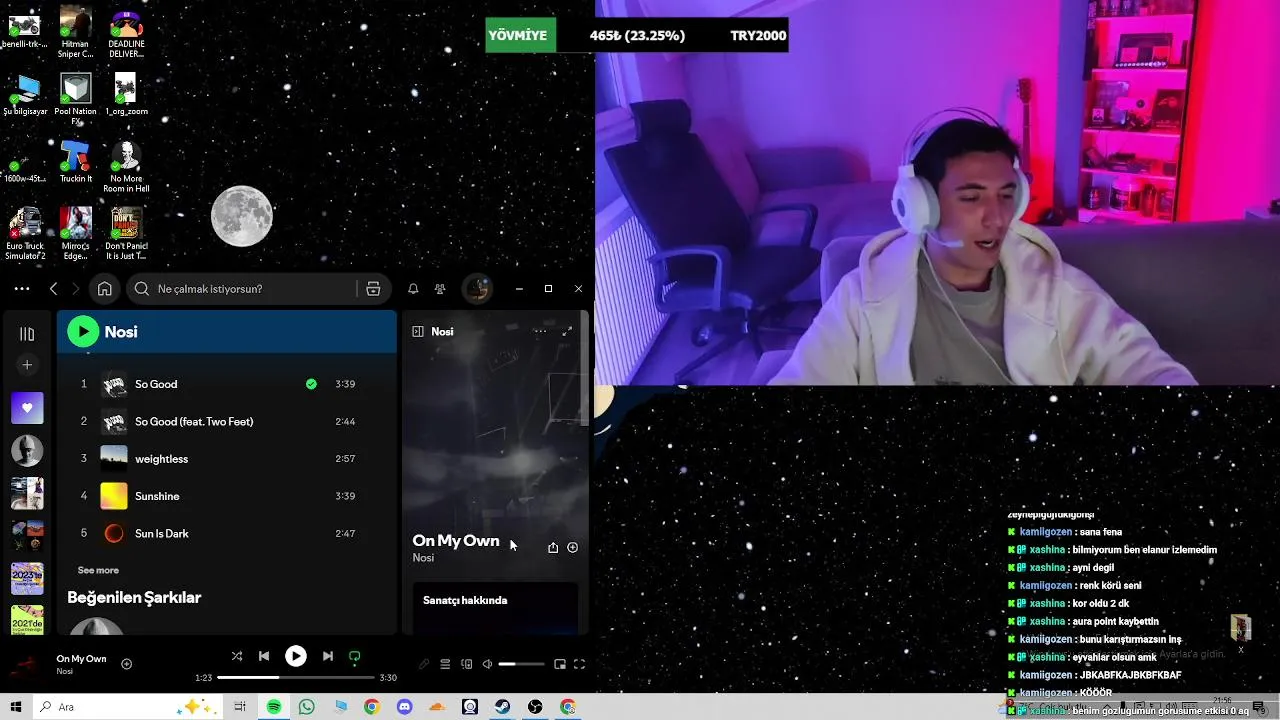Open Pool Nation FX desktop icon
The image size is (1280, 720).
click(76, 100)
